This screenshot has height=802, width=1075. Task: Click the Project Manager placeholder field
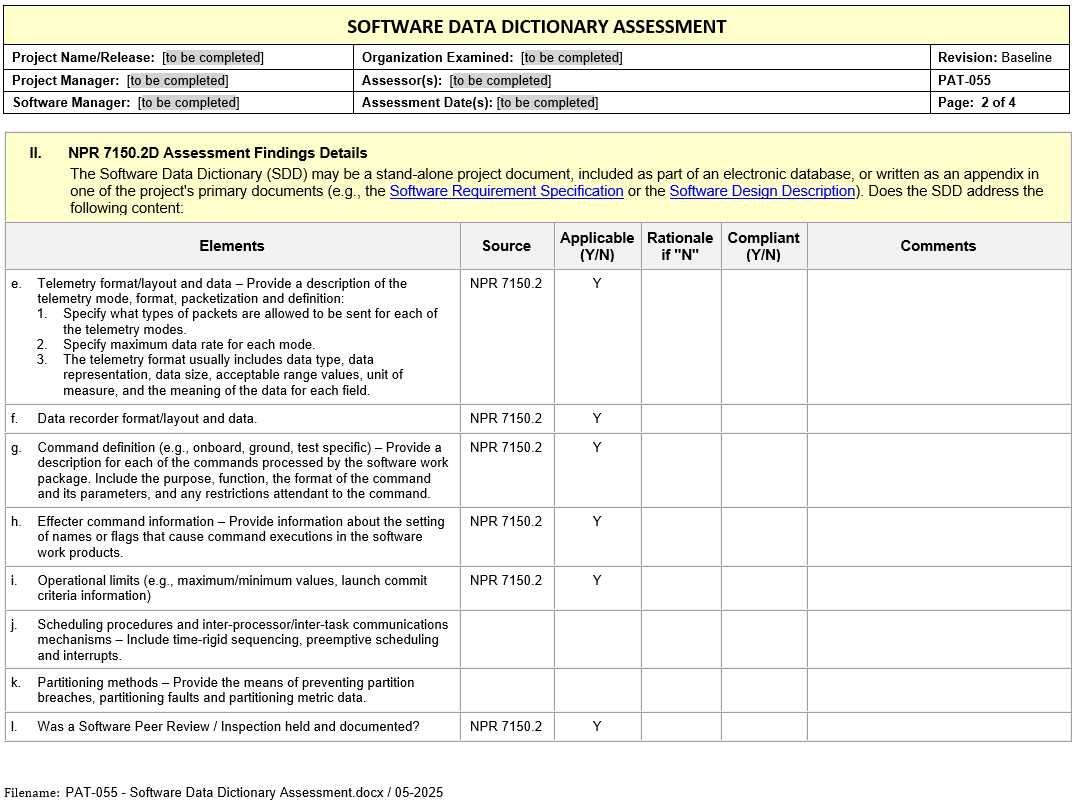click(177, 81)
